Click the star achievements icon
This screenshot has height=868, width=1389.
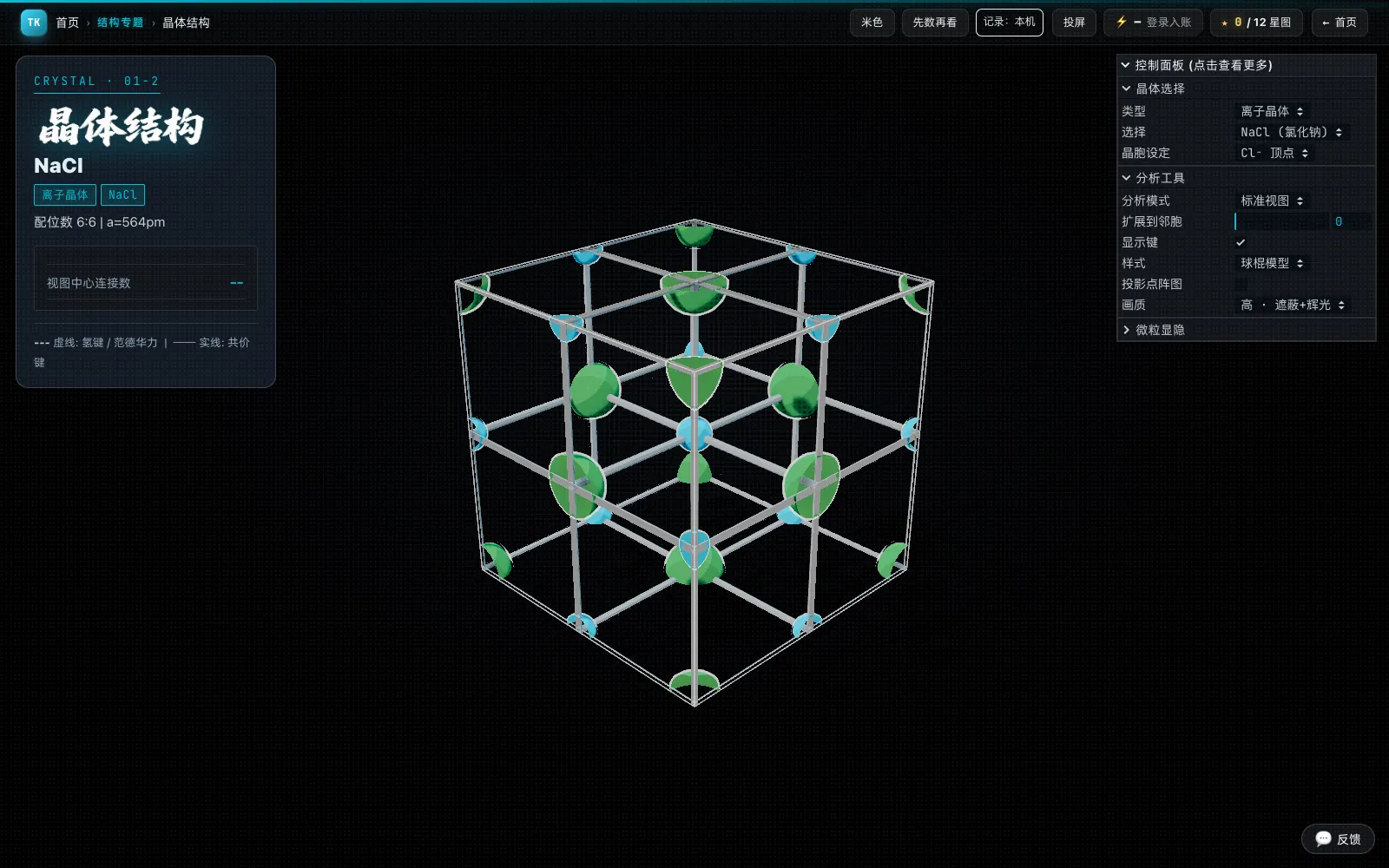pos(1224,23)
